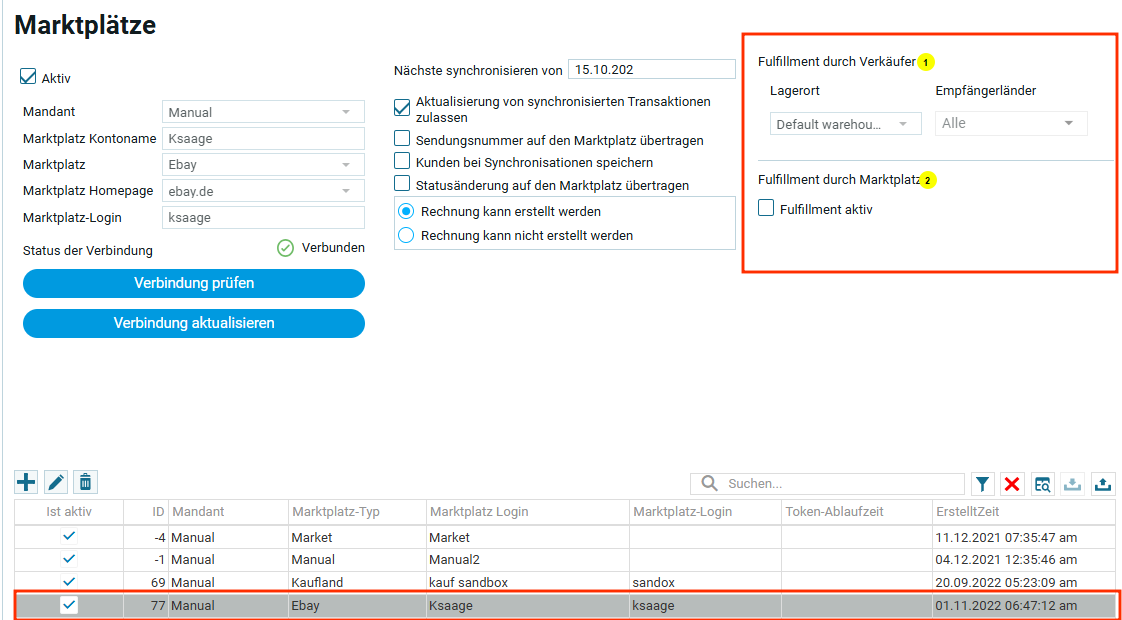
Task: Click the red X clear filter icon
Action: coord(1012,484)
